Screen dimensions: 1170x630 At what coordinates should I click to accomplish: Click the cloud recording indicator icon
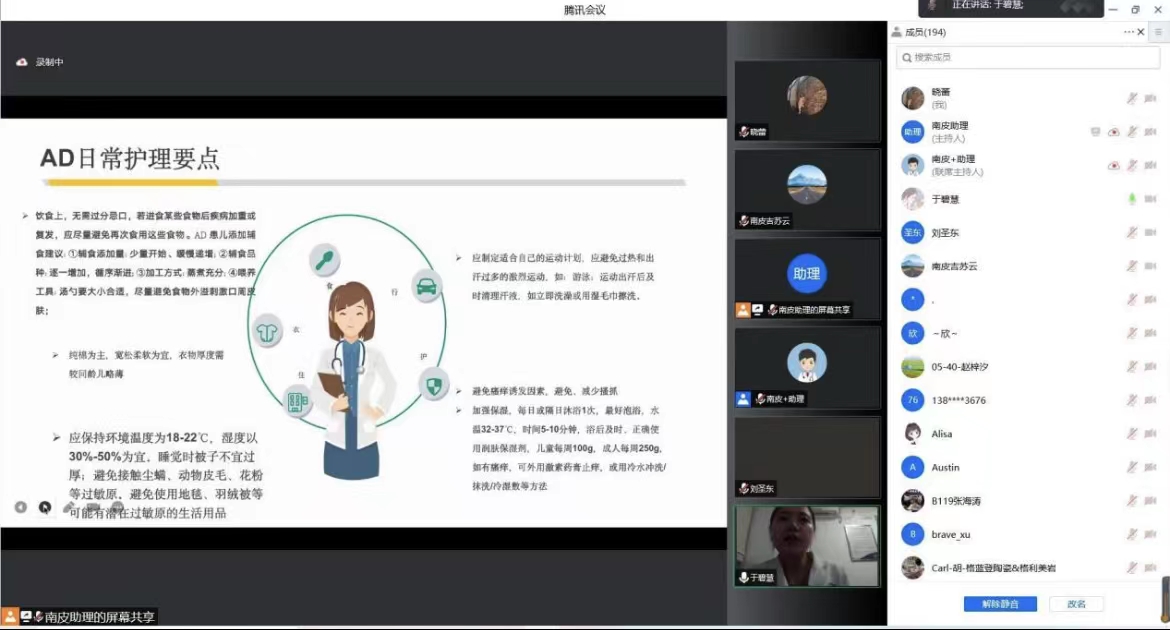pyautogui.click(x=22, y=62)
